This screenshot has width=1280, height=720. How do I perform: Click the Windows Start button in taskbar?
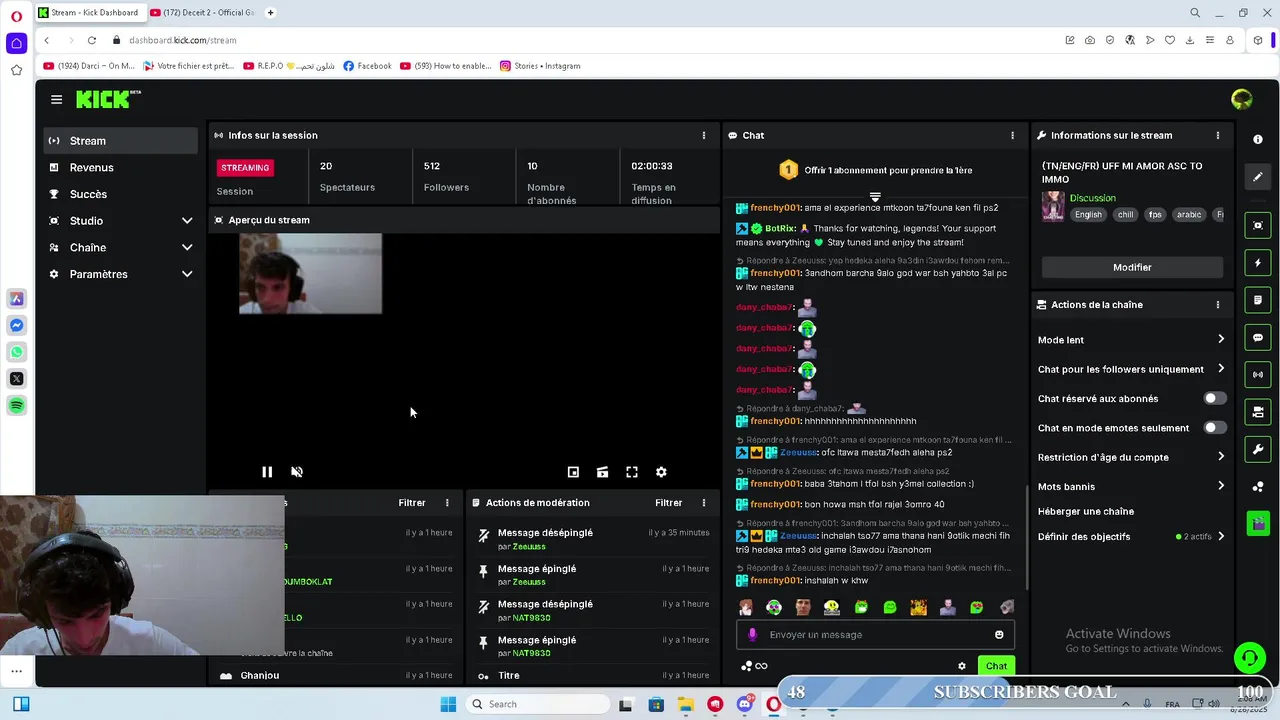448,704
